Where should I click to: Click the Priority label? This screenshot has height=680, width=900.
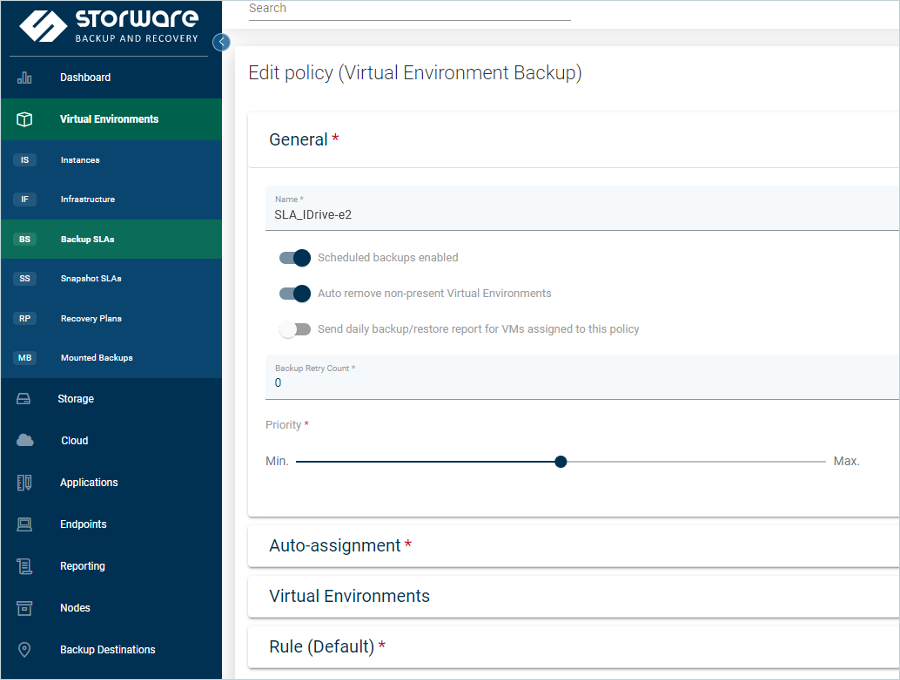pos(284,425)
